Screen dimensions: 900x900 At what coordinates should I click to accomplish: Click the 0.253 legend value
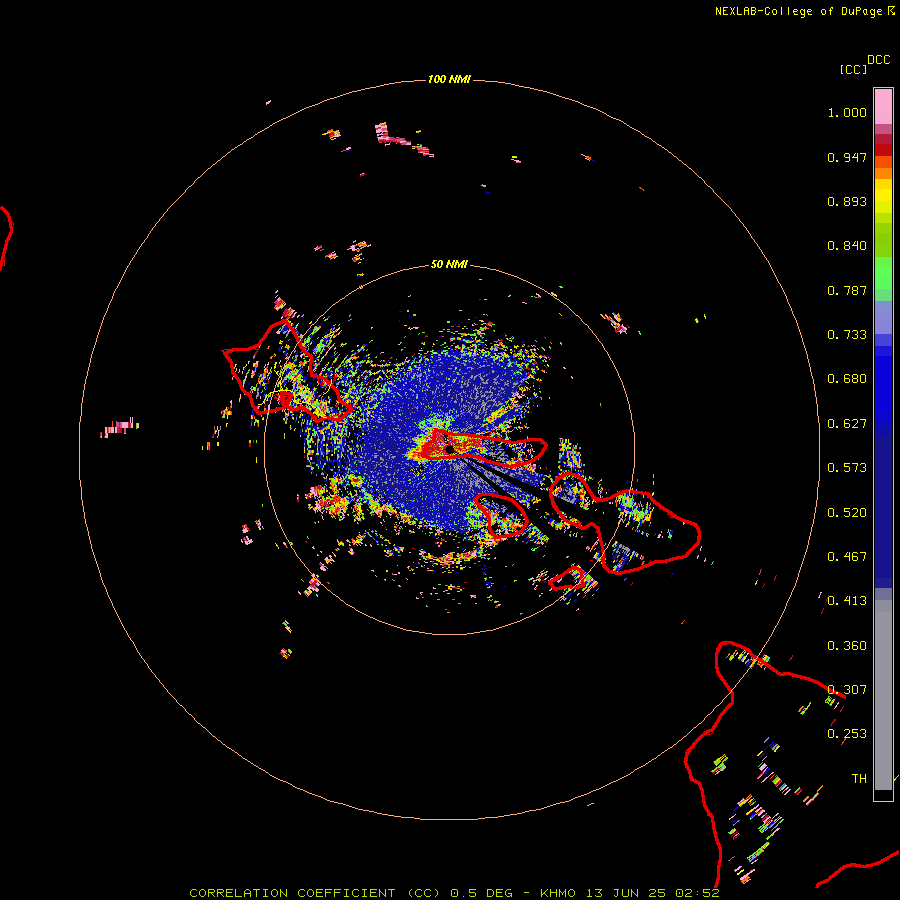point(847,734)
